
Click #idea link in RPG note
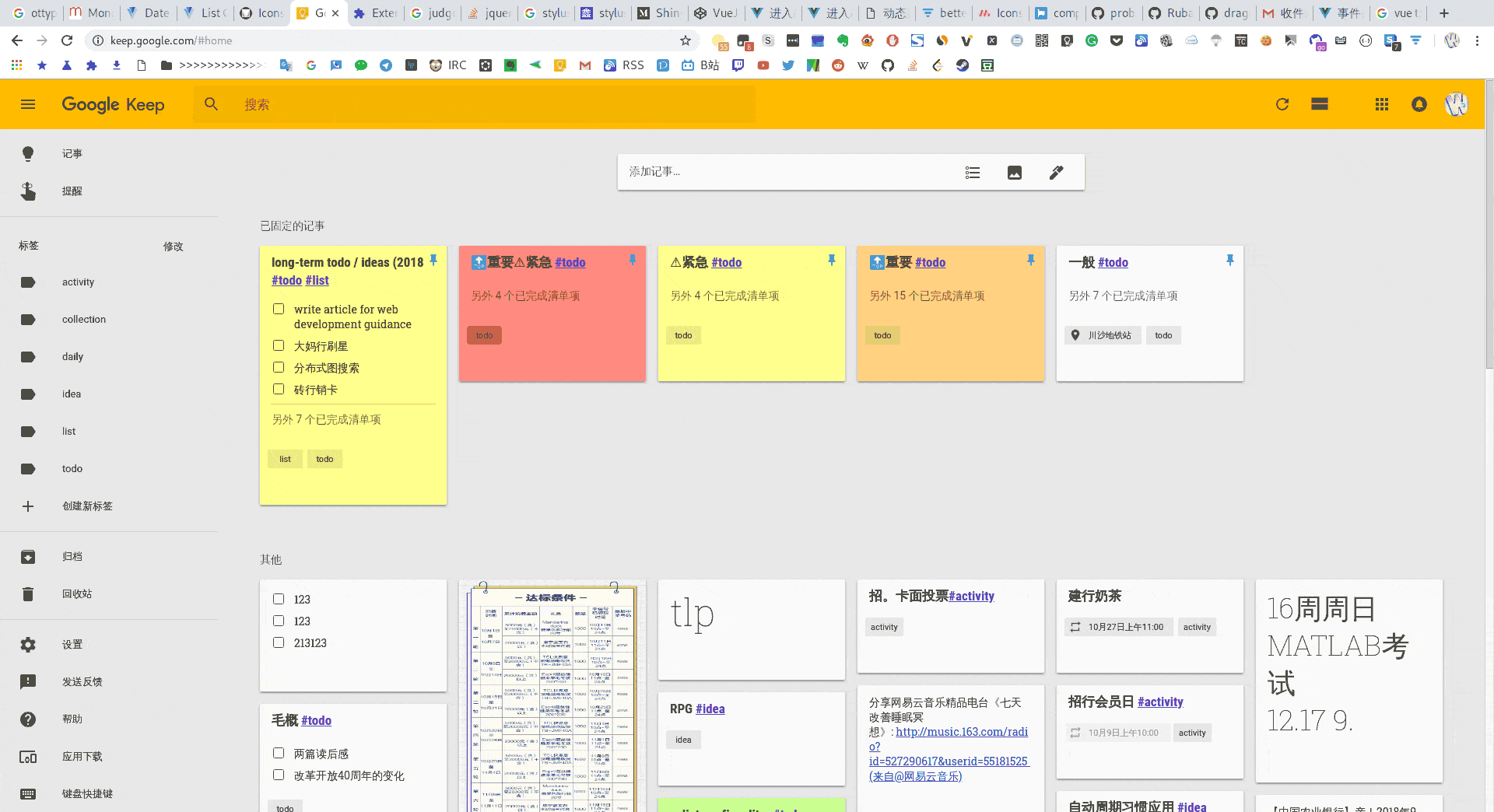(710, 709)
